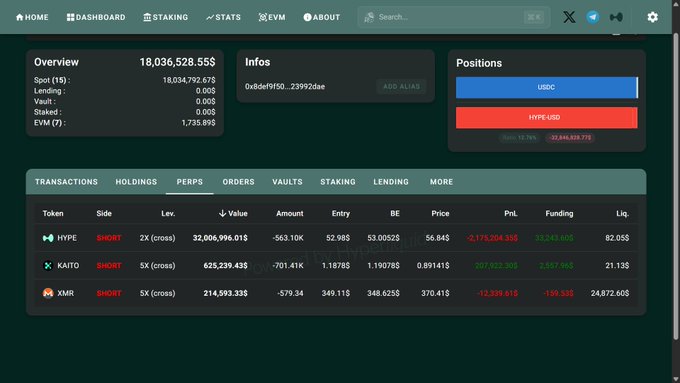Switch to the HOLDINGS tab

pyautogui.click(x=136, y=182)
